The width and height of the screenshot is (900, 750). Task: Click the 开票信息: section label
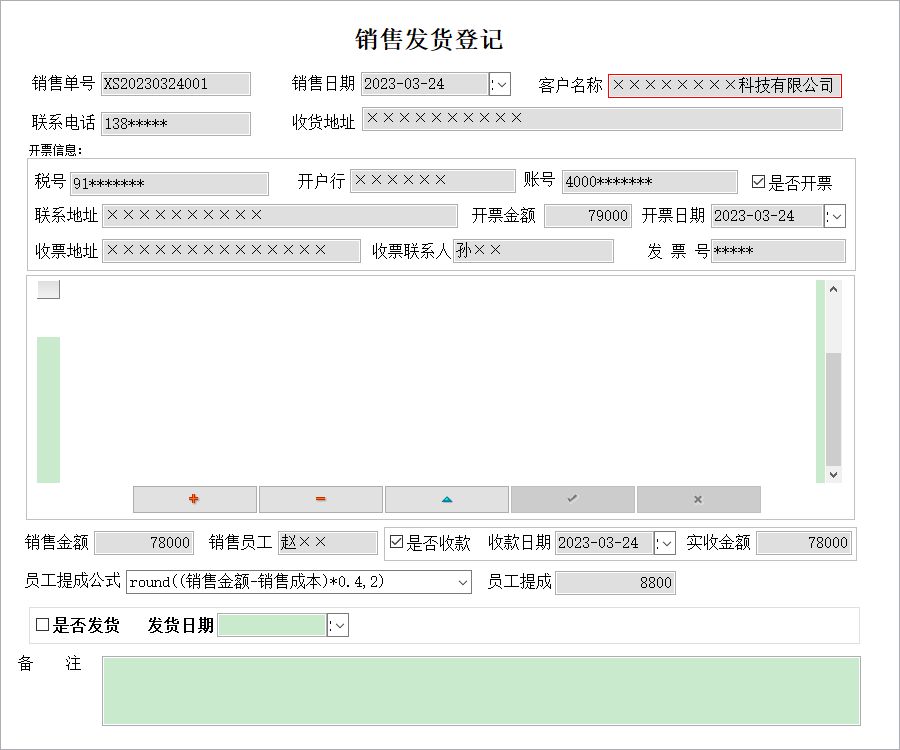click(56, 150)
